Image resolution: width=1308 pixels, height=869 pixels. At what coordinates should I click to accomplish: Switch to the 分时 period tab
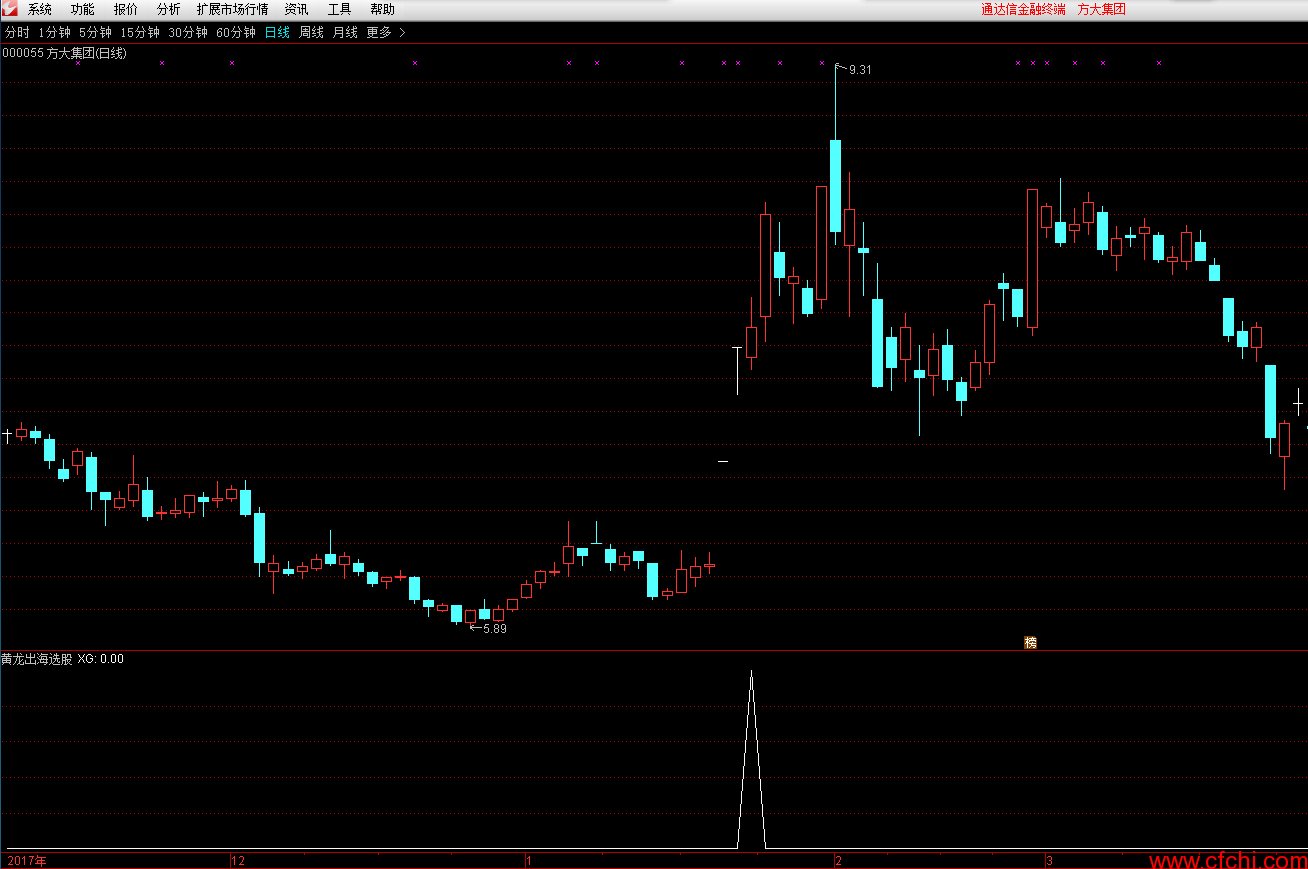coord(17,32)
